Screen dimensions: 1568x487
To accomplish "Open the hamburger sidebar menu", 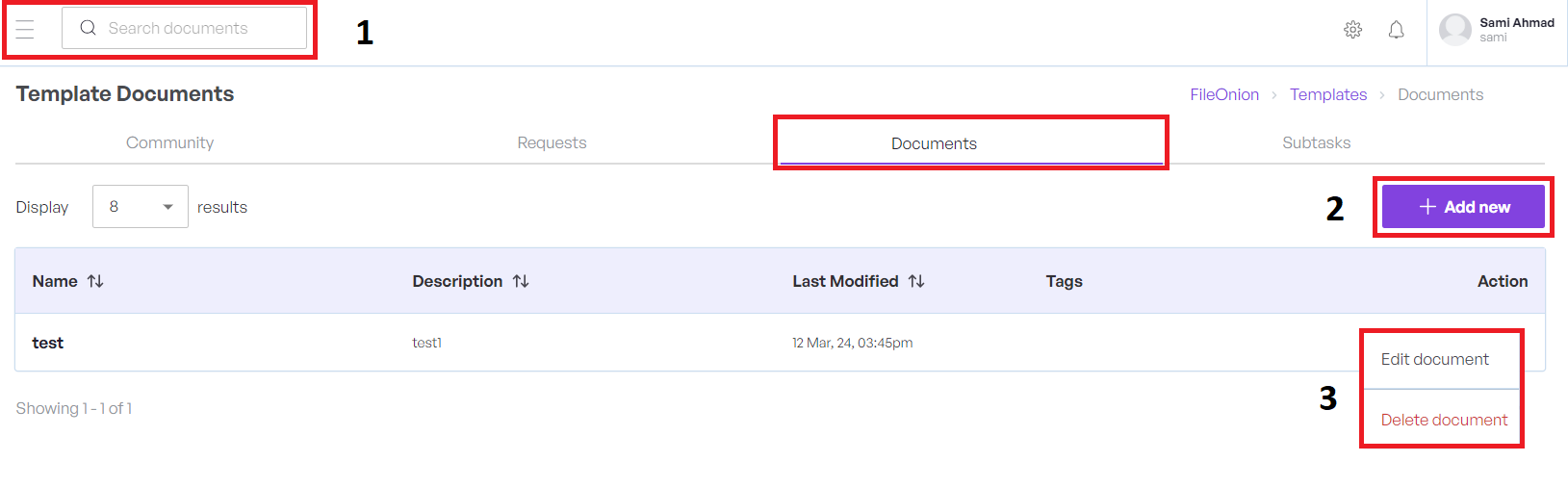I will (25, 29).
